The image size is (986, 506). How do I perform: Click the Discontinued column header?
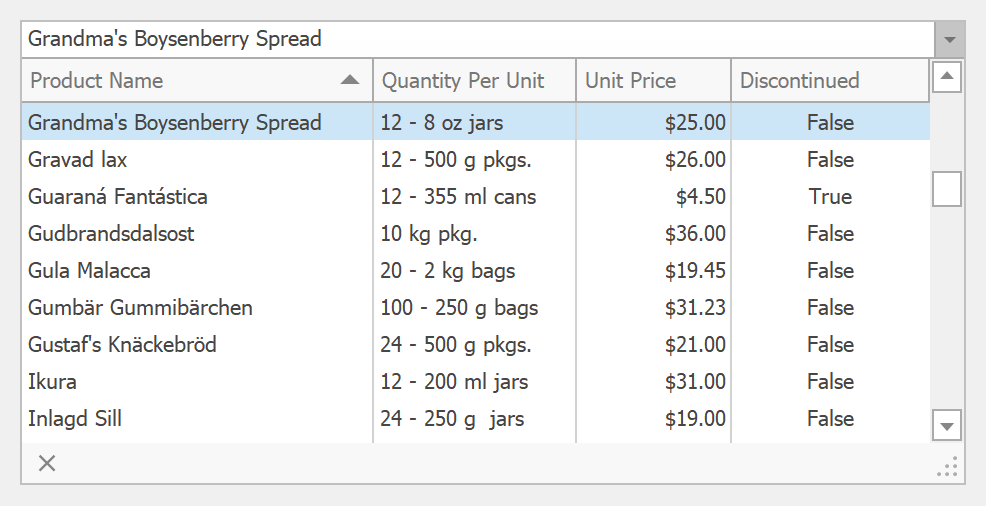[x=830, y=81]
